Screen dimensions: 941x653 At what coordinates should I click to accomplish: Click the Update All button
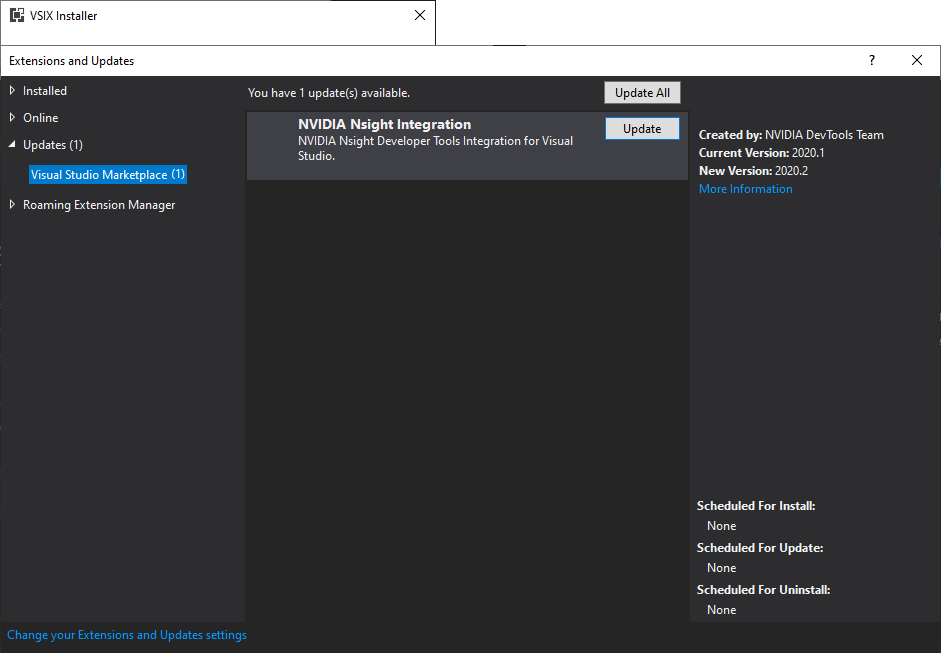pos(642,92)
